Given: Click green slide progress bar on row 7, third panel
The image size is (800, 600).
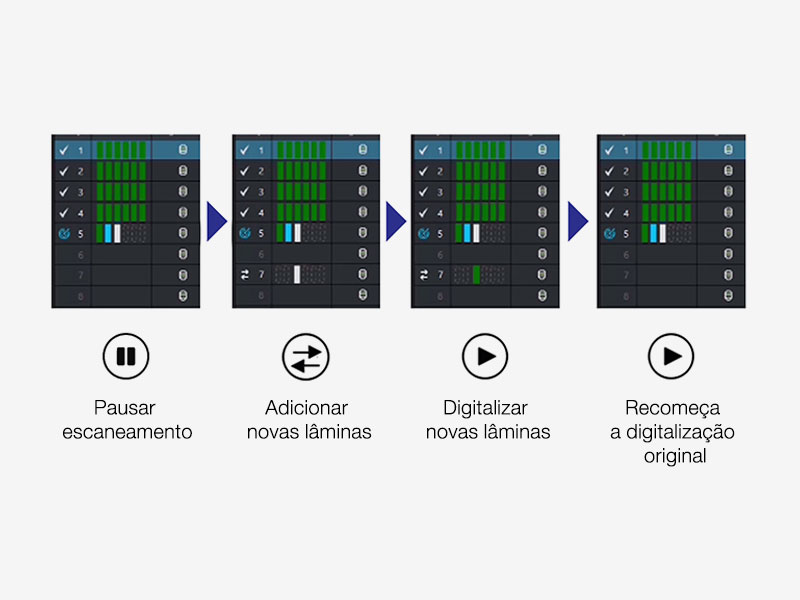Looking at the screenshot, I should click(477, 275).
